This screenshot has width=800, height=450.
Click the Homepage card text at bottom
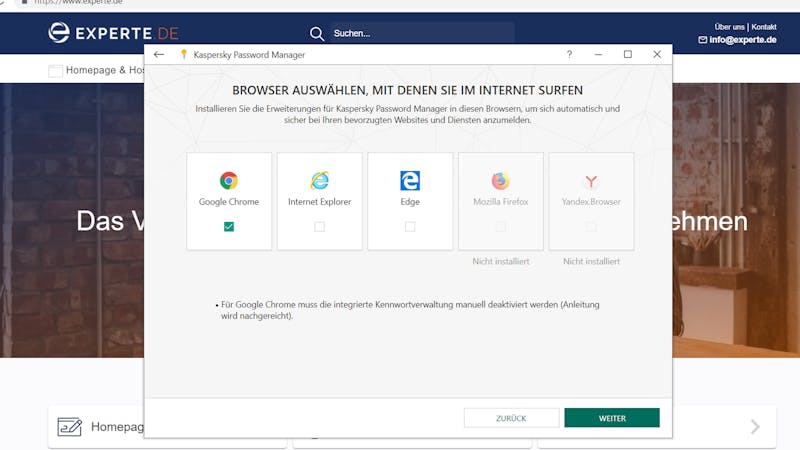tap(117, 427)
